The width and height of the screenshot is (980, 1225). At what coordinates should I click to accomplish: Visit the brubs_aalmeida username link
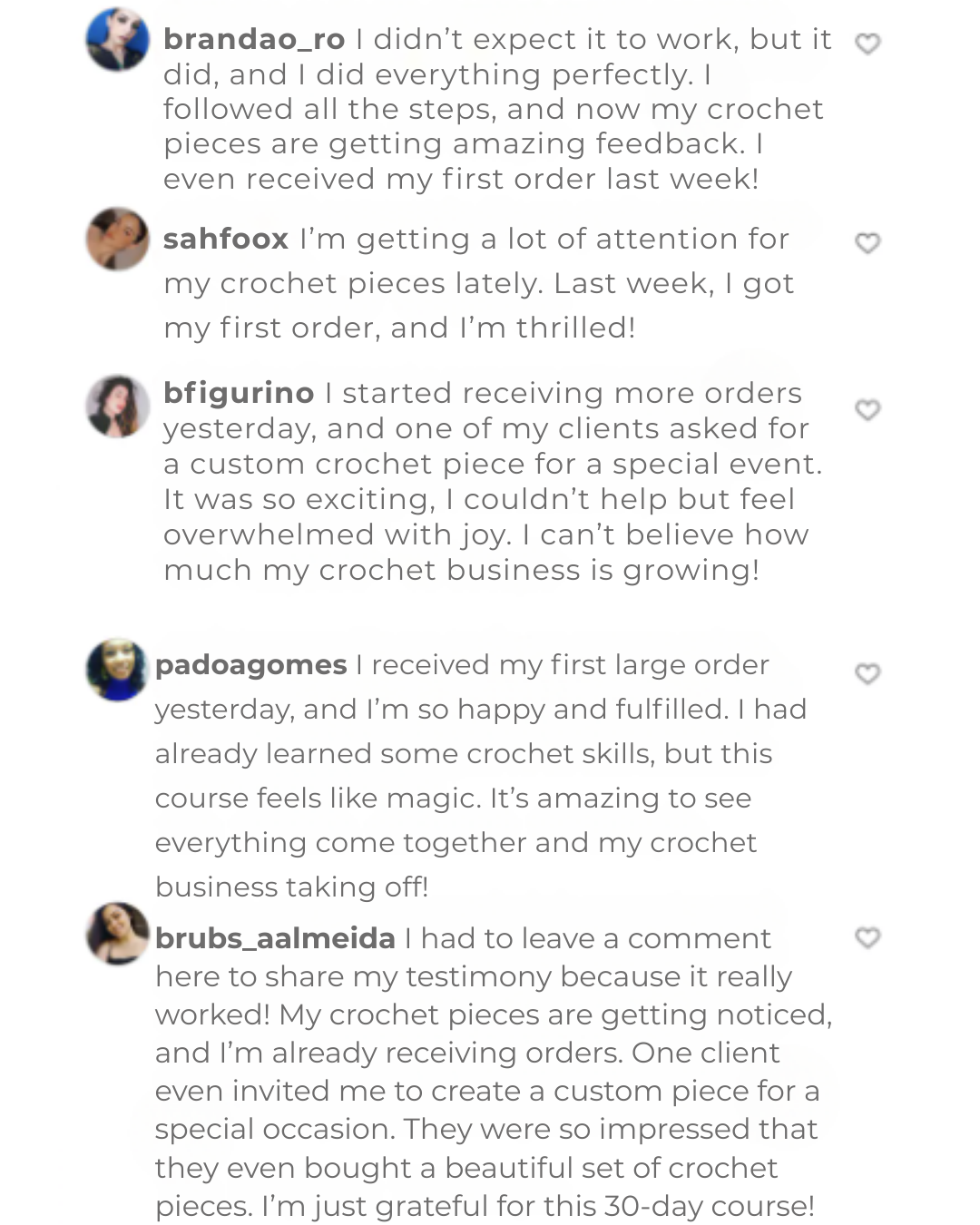275,938
